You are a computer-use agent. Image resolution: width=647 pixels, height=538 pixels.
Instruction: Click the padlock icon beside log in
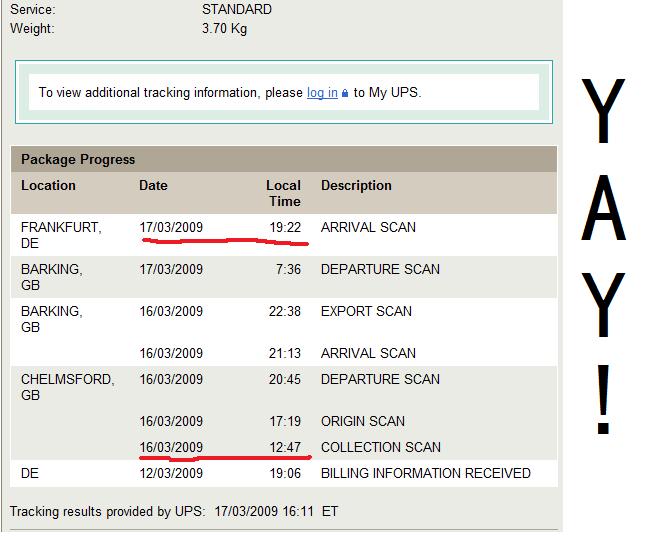click(x=345, y=93)
